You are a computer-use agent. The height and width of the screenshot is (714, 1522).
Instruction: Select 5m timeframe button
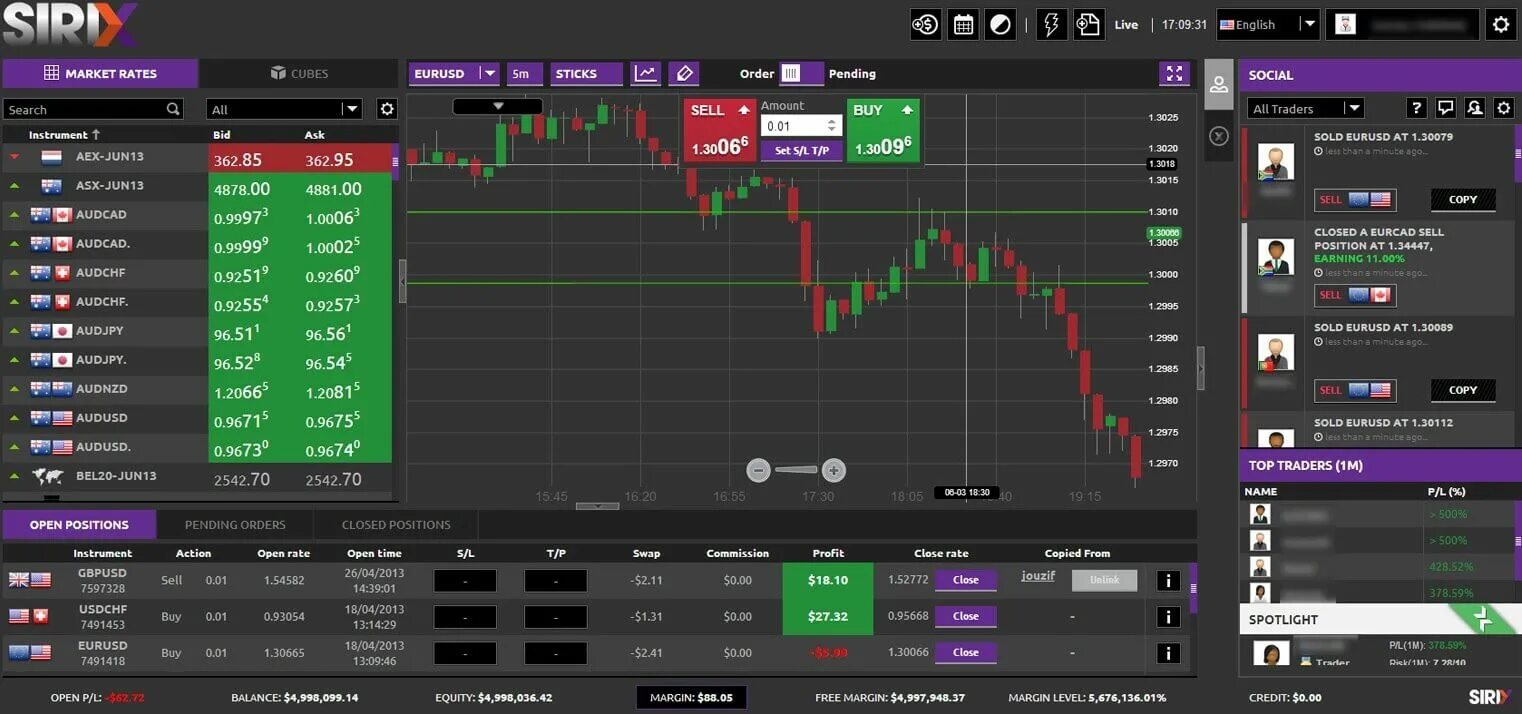coord(524,73)
